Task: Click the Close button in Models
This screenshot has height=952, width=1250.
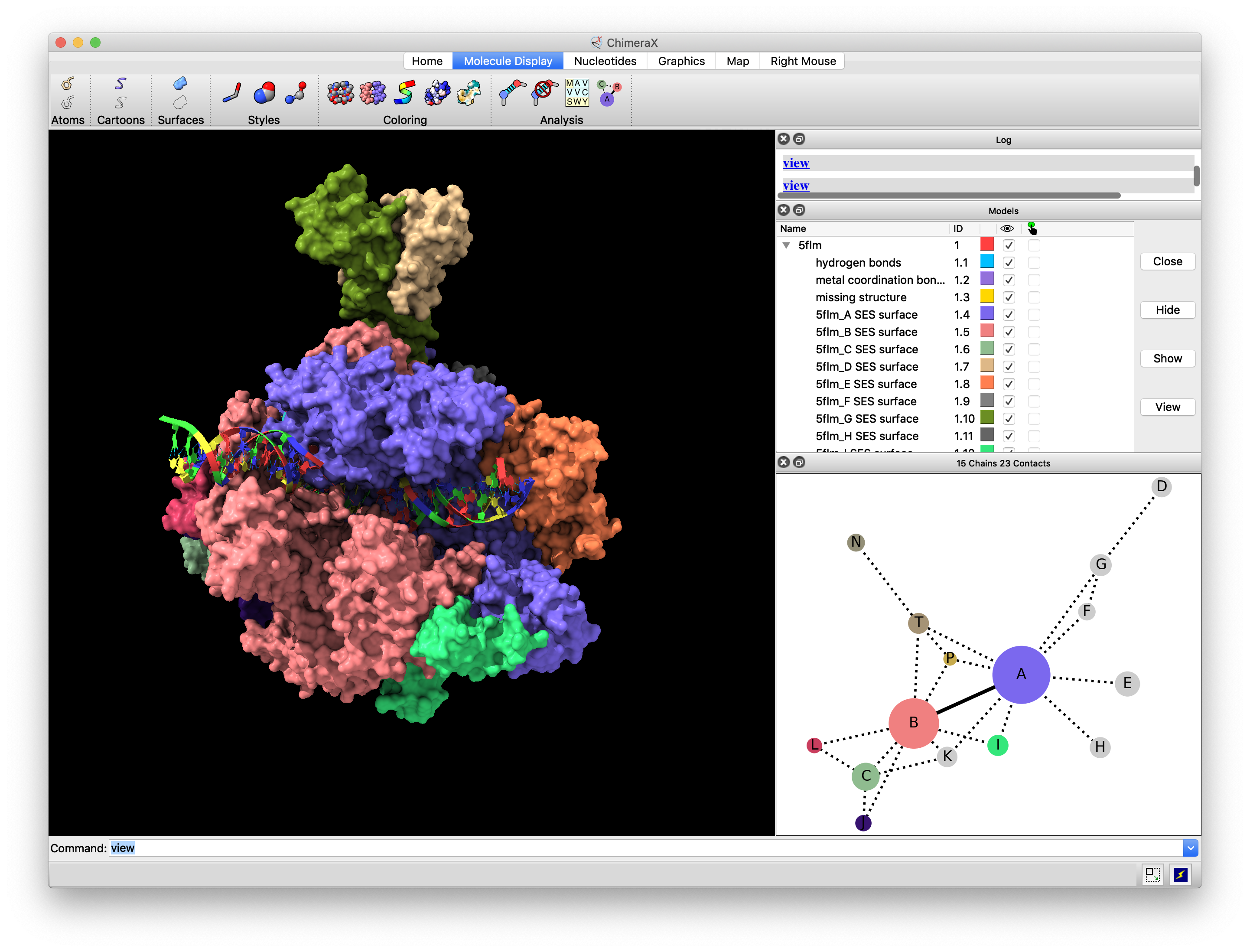Action: (1167, 261)
